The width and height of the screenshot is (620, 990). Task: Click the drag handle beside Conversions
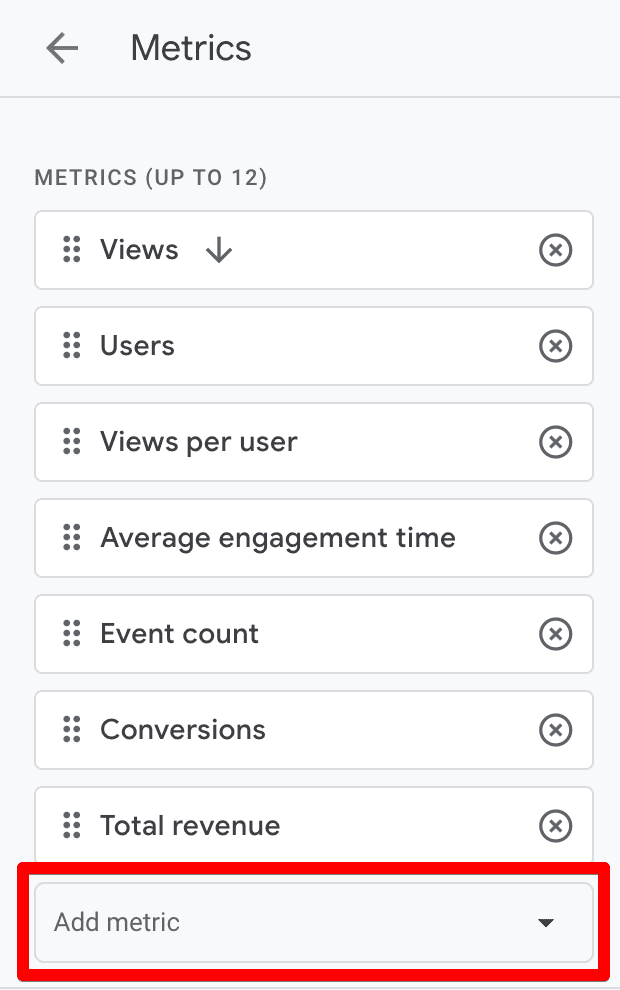70,730
